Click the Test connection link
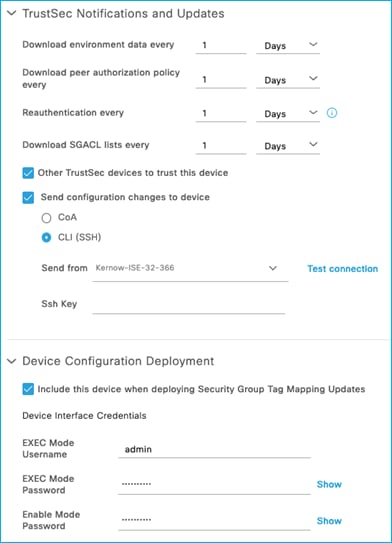Screen dimensions: 392x543 (342, 269)
